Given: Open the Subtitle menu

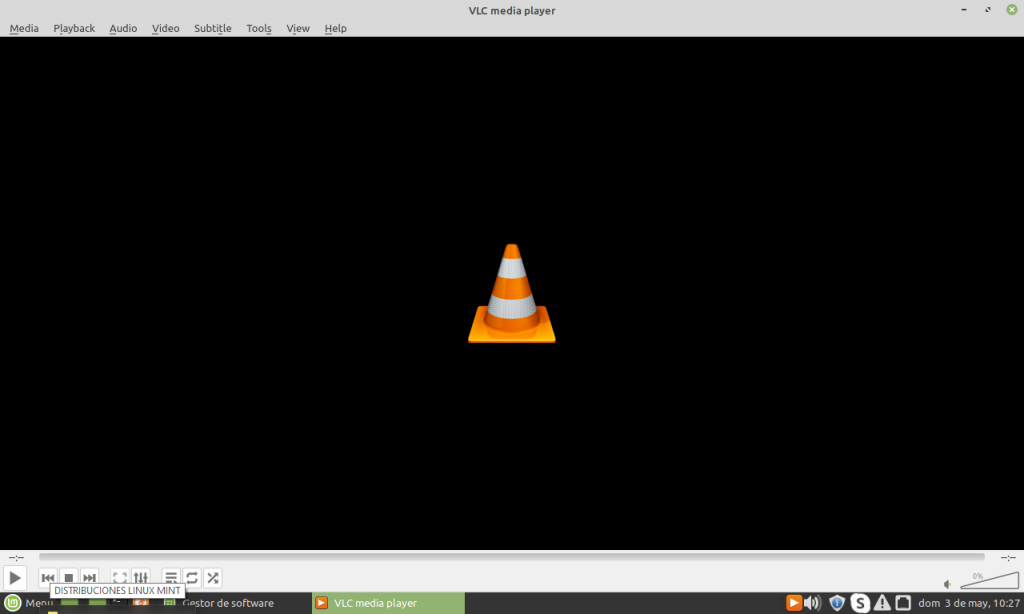Looking at the screenshot, I should pos(212,28).
